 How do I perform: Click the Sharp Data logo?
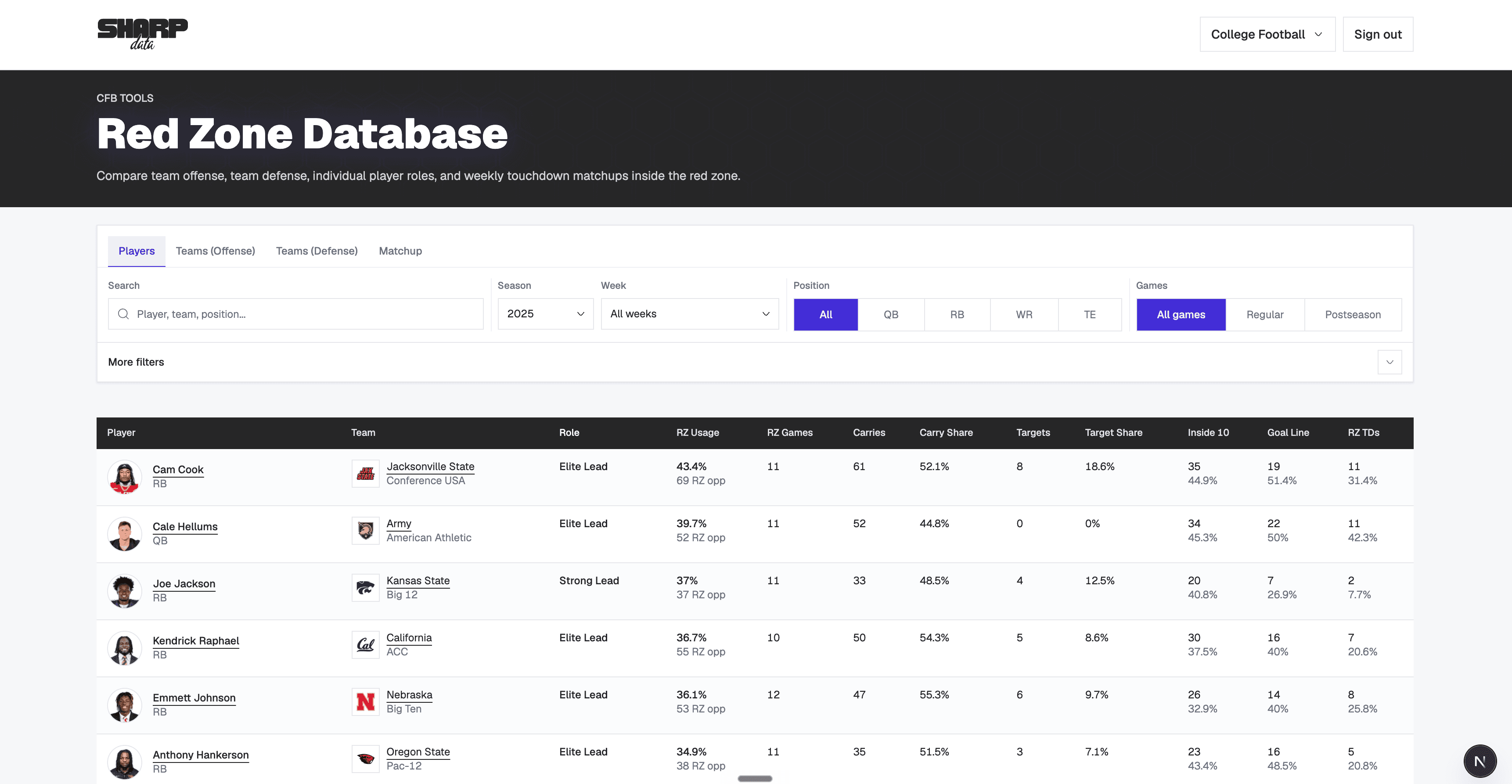point(143,34)
